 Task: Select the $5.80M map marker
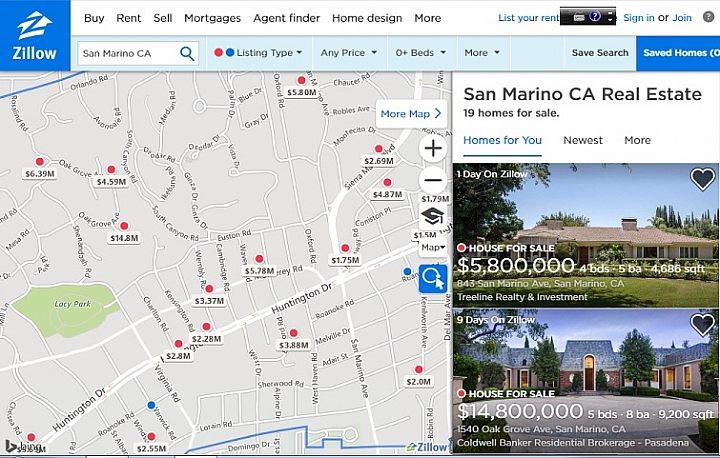coord(301,80)
